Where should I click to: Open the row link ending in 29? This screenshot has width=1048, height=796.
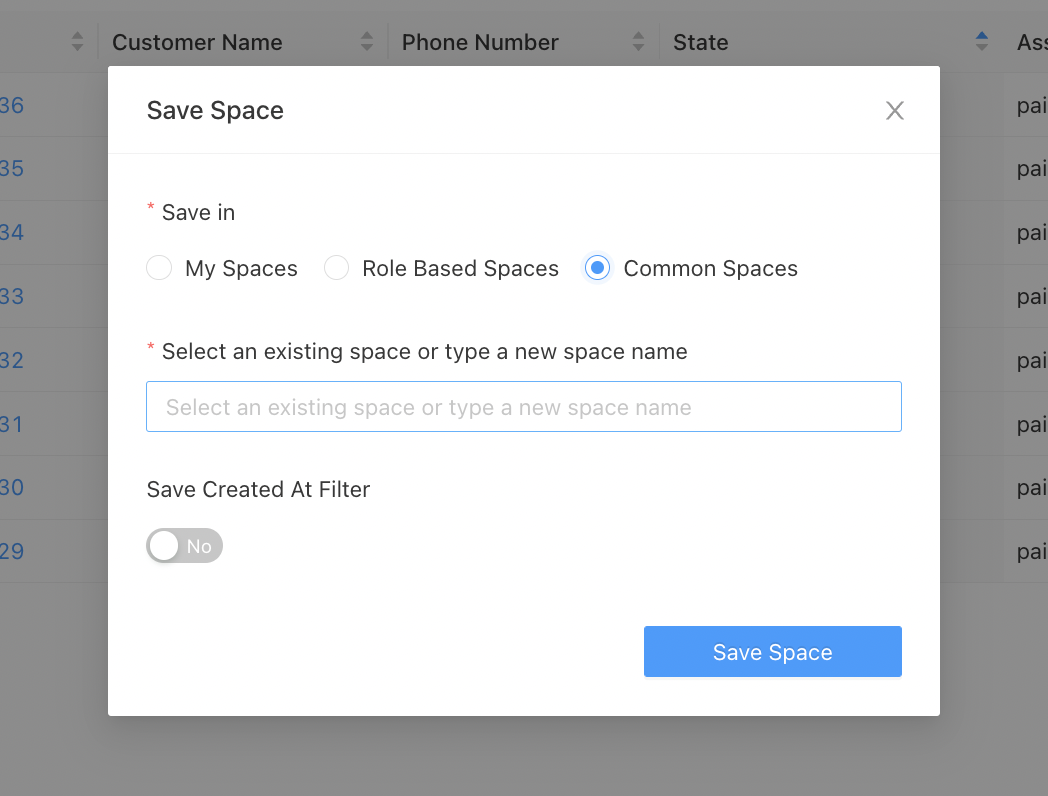coord(12,551)
